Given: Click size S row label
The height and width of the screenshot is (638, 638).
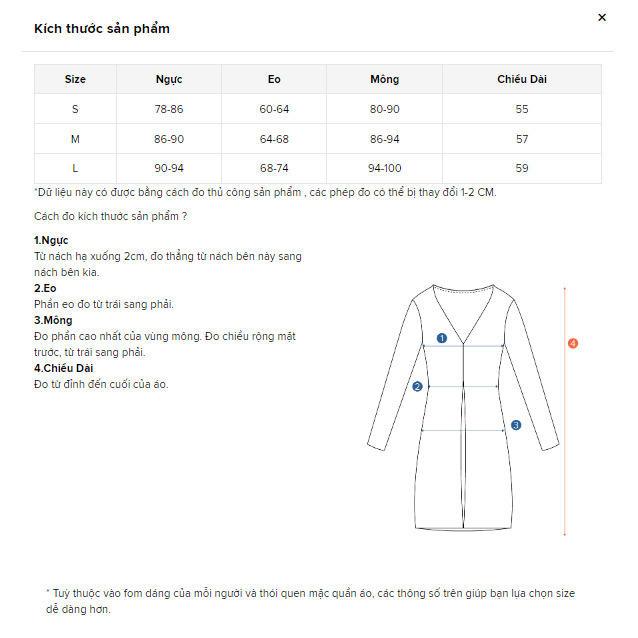Looking at the screenshot, I should point(75,109).
